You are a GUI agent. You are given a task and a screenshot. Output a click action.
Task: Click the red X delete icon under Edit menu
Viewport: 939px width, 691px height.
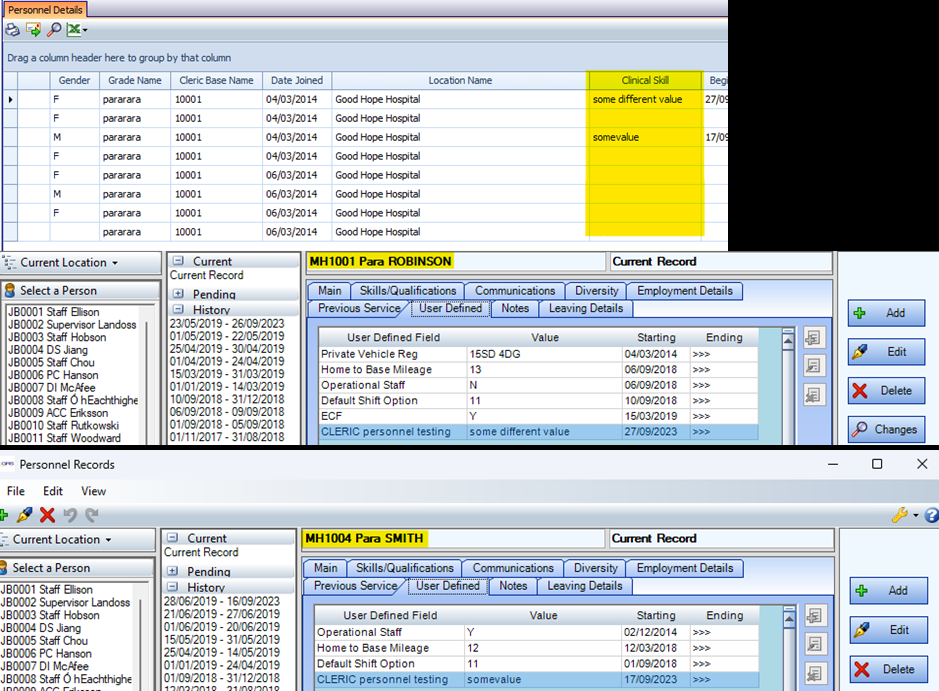click(x=47, y=515)
